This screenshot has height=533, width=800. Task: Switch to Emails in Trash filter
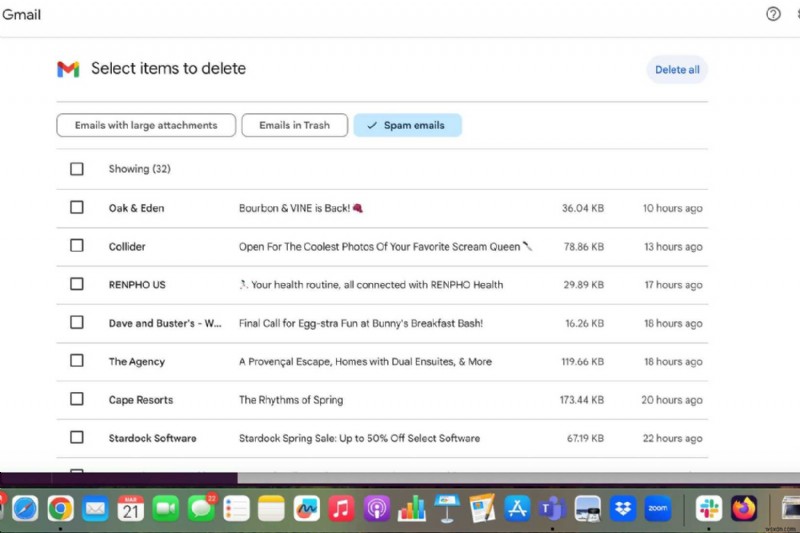coord(294,125)
